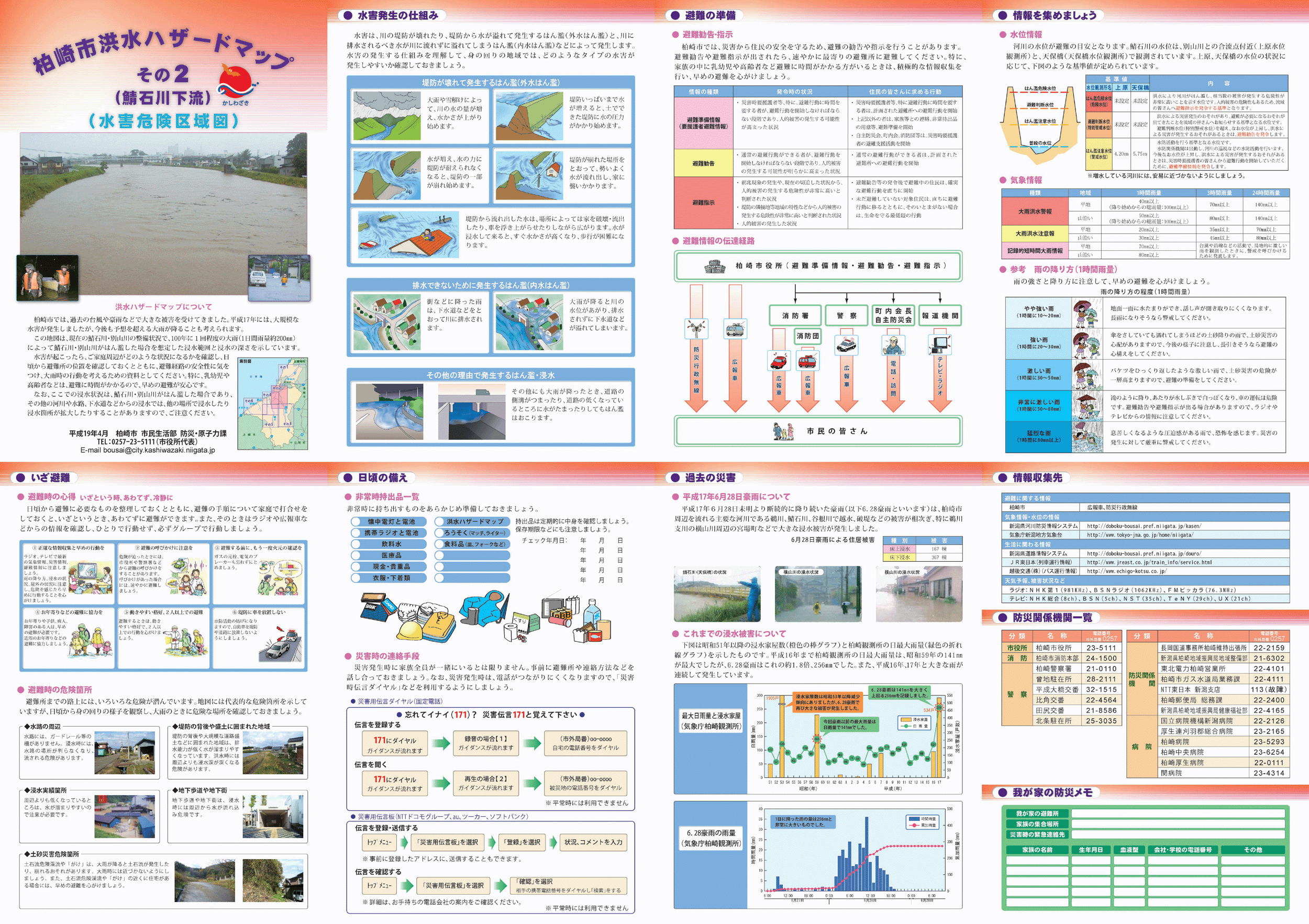Click the 索引図 location index map
1309x924 pixels.
272,404
